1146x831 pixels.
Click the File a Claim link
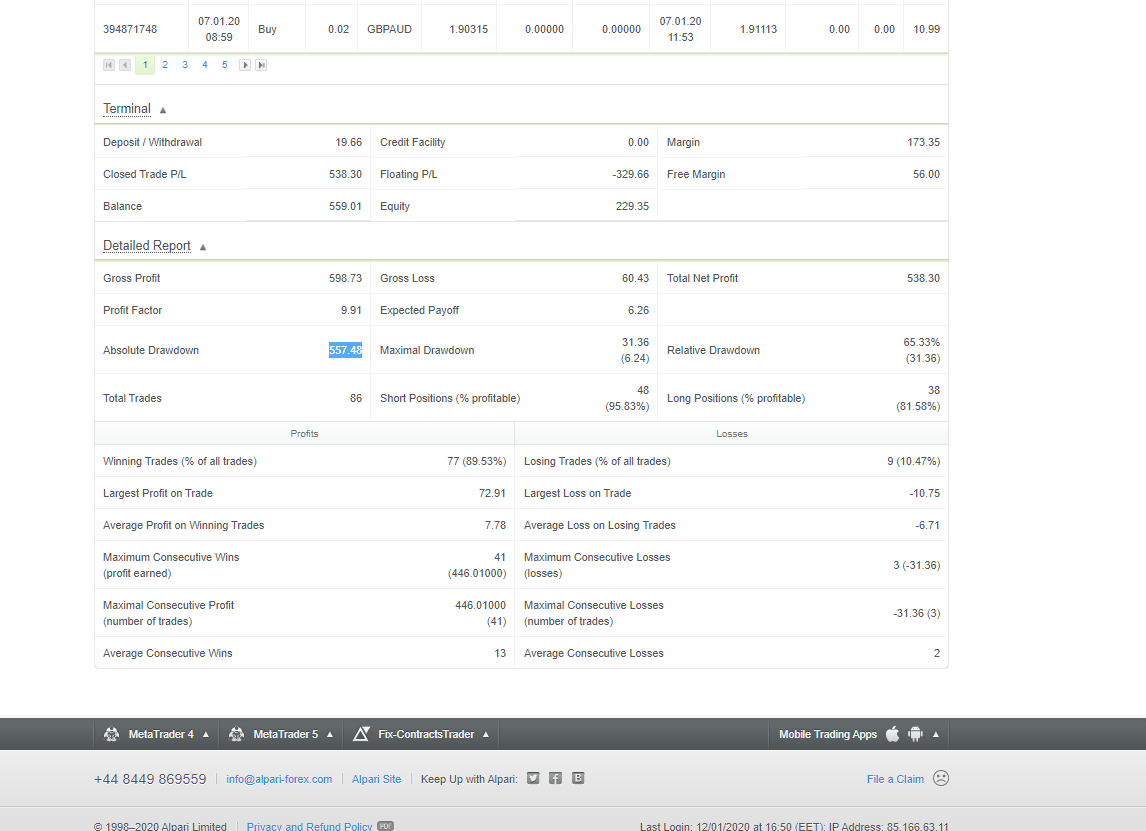[x=895, y=779]
